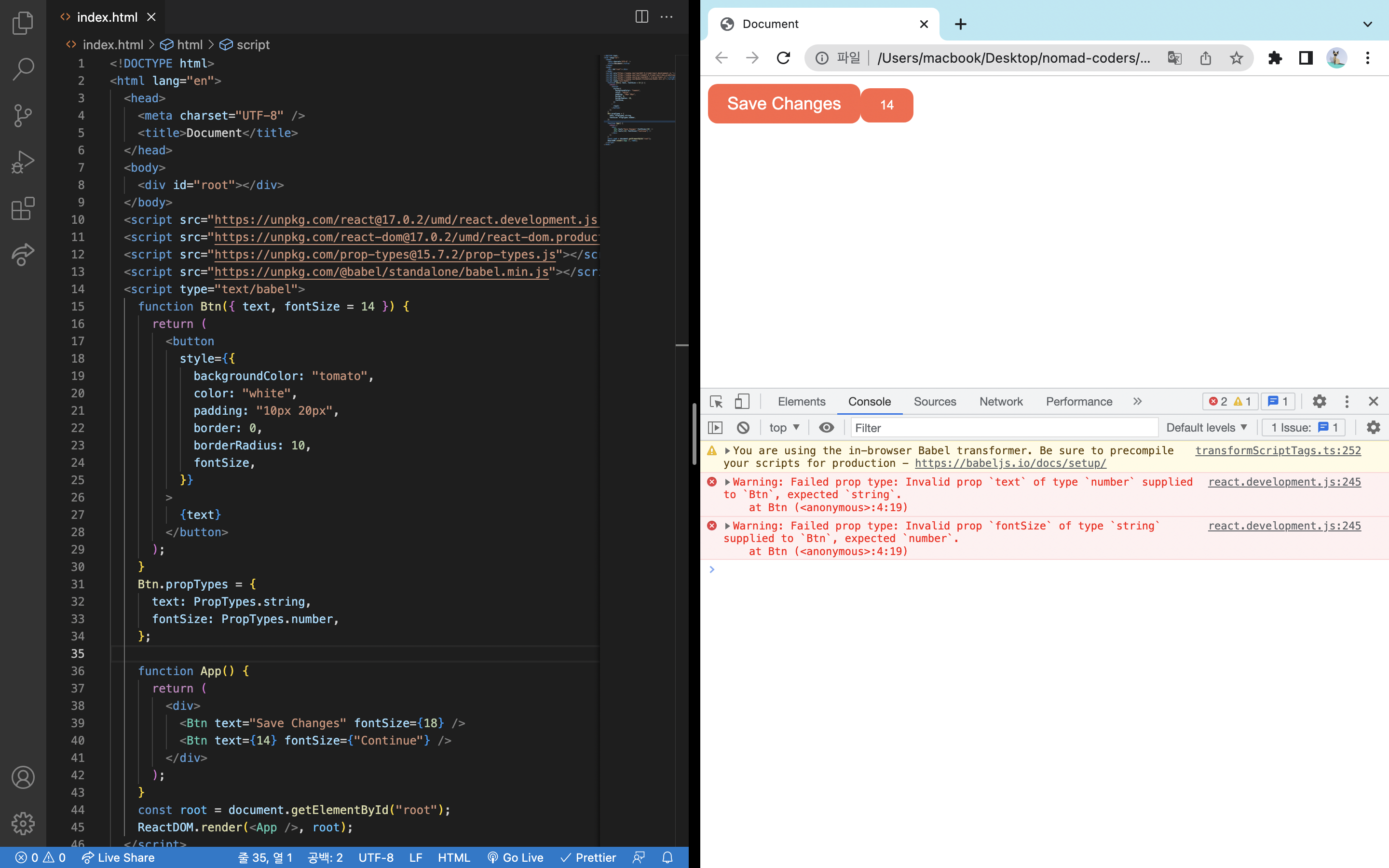This screenshot has width=1389, height=868.
Task: Go forward in Chrome
Action: pos(752,58)
